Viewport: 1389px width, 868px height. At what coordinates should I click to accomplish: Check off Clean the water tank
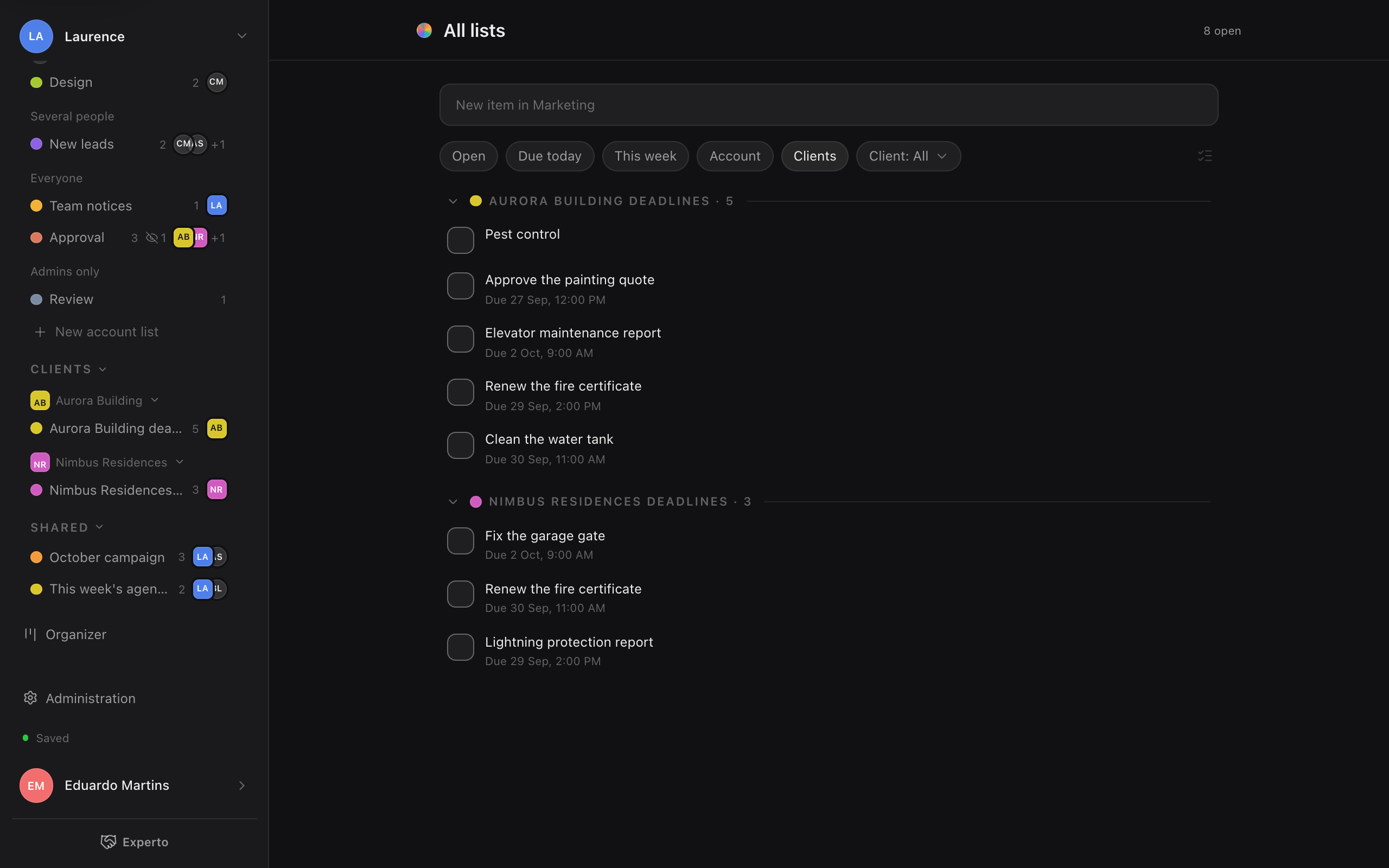[x=460, y=445]
